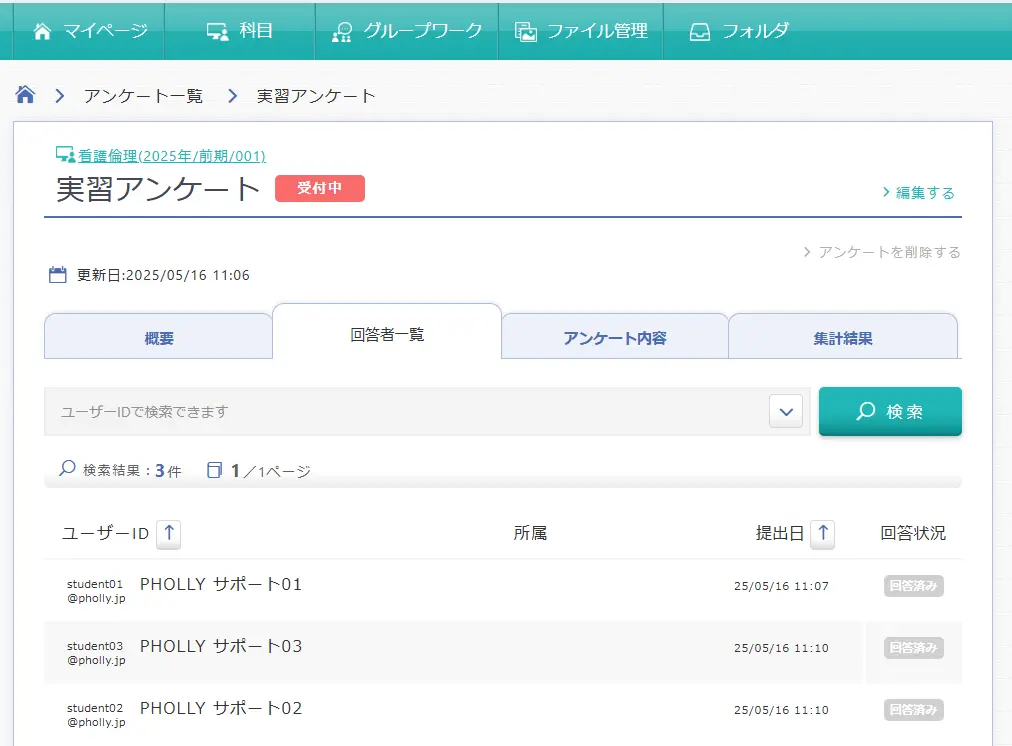Expand the search options dropdown arrow
This screenshot has height=746, width=1012.
(x=786, y=412)
